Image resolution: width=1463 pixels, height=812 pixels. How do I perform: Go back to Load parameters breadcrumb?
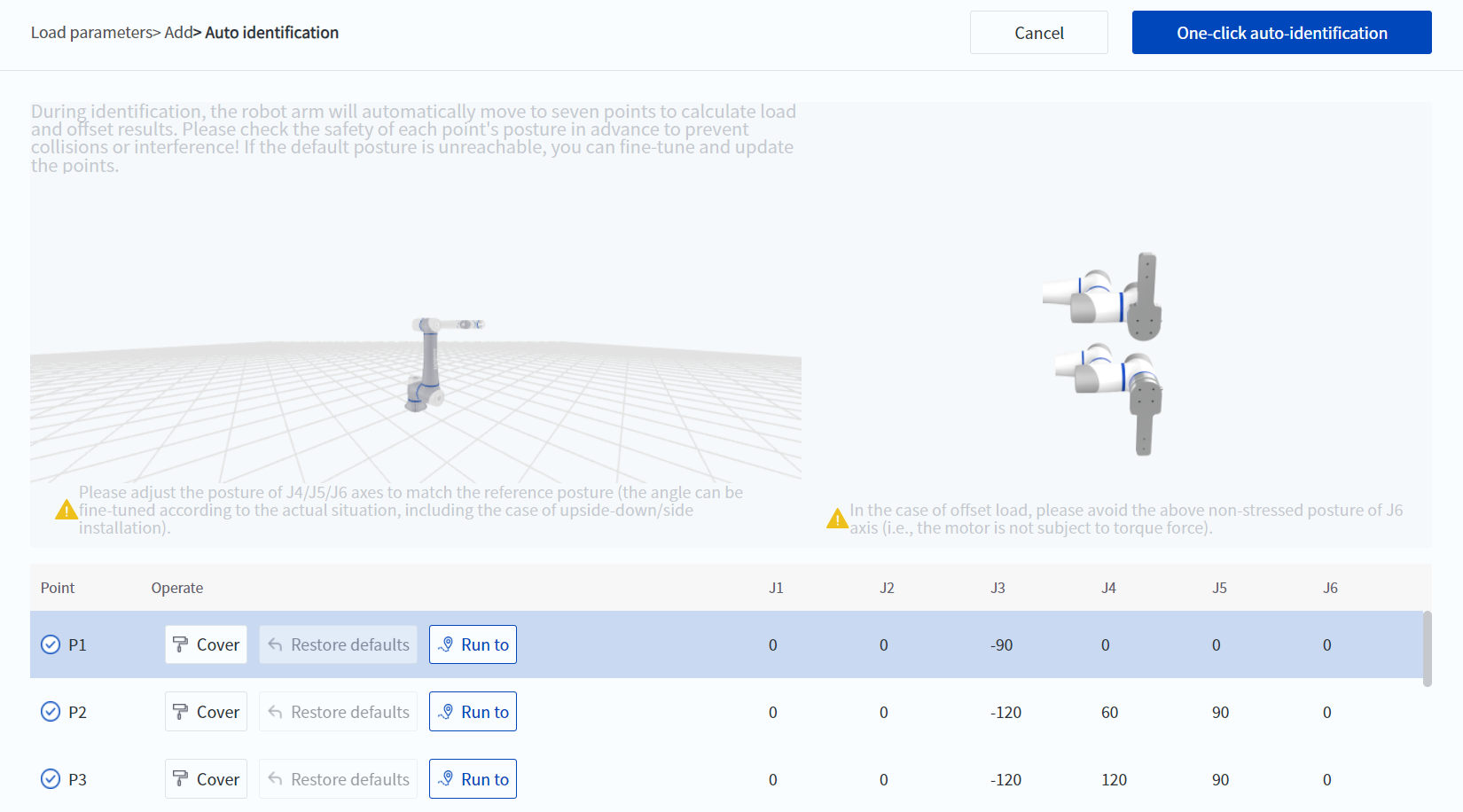click(x=91, y=33)
